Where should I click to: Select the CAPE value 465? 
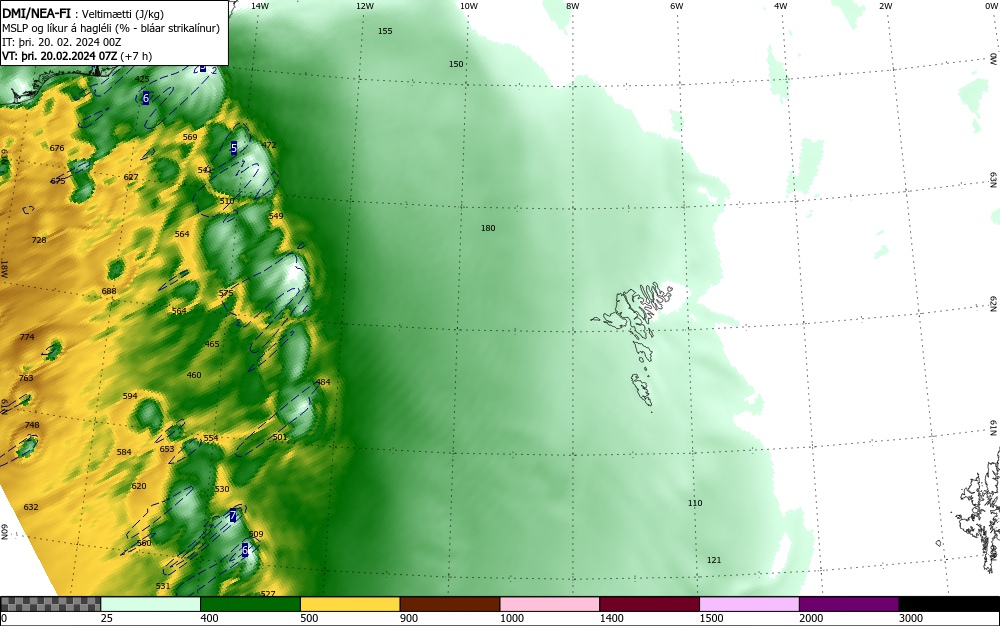click(212, 344)
